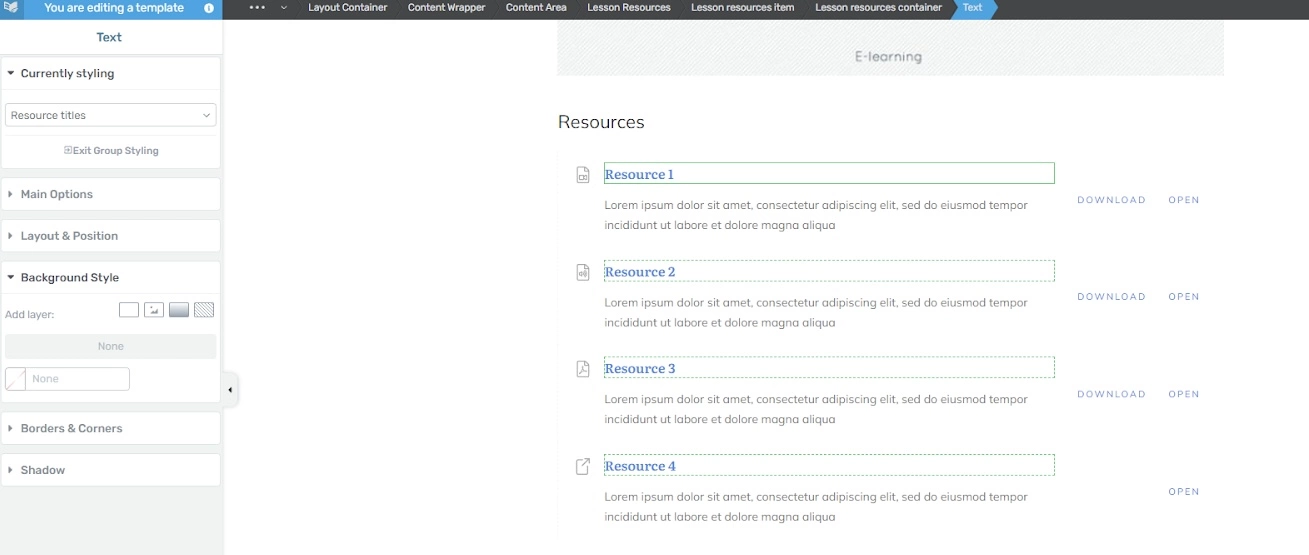Select Content Wrapper breadcrumb

point(447,8)
